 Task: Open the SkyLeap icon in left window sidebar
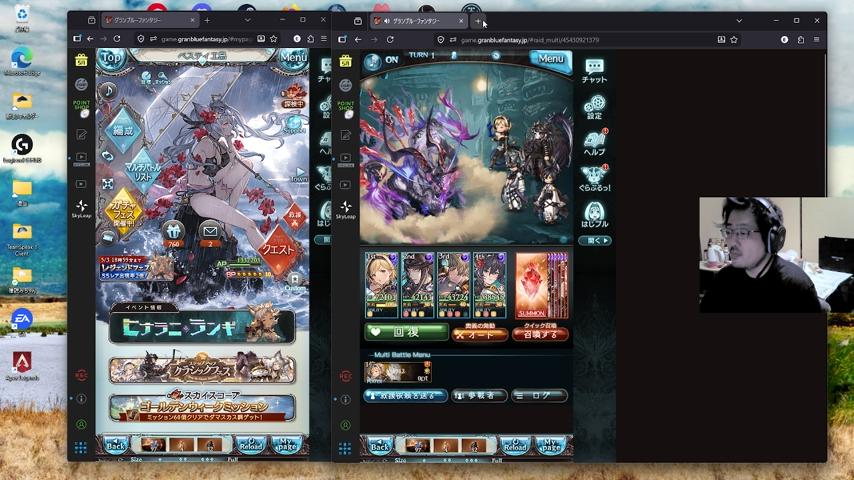pos(81,208)
